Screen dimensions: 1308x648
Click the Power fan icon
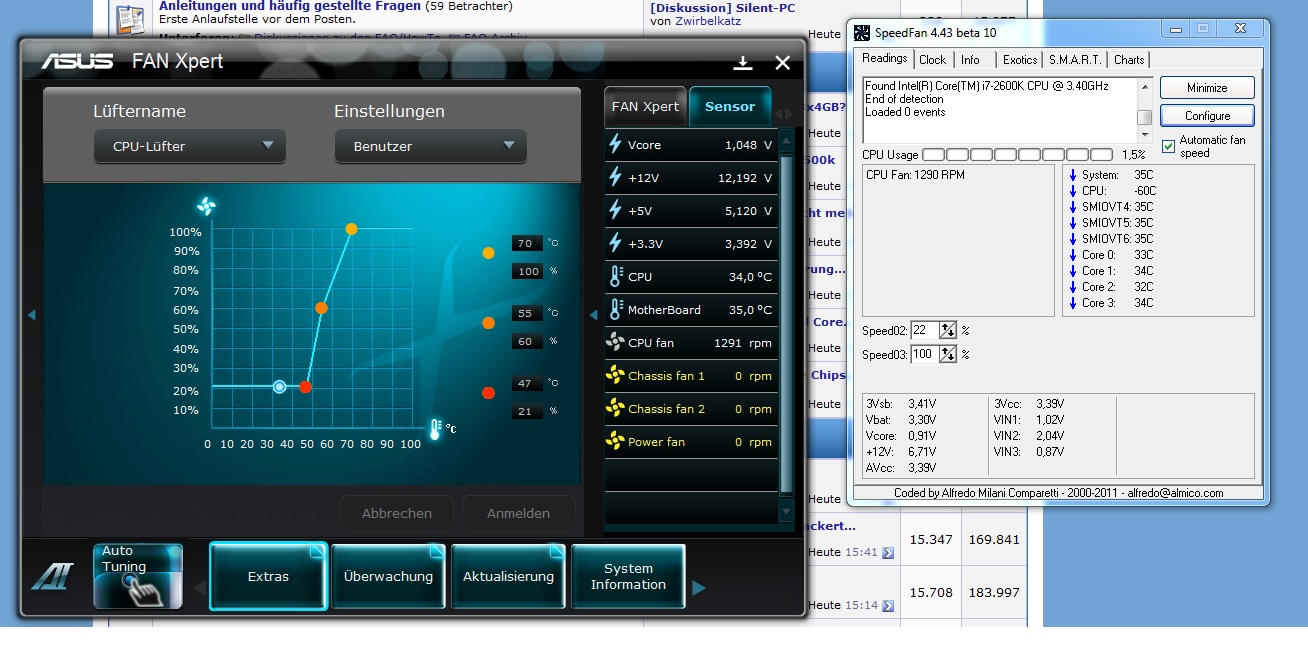coord(615,442)
